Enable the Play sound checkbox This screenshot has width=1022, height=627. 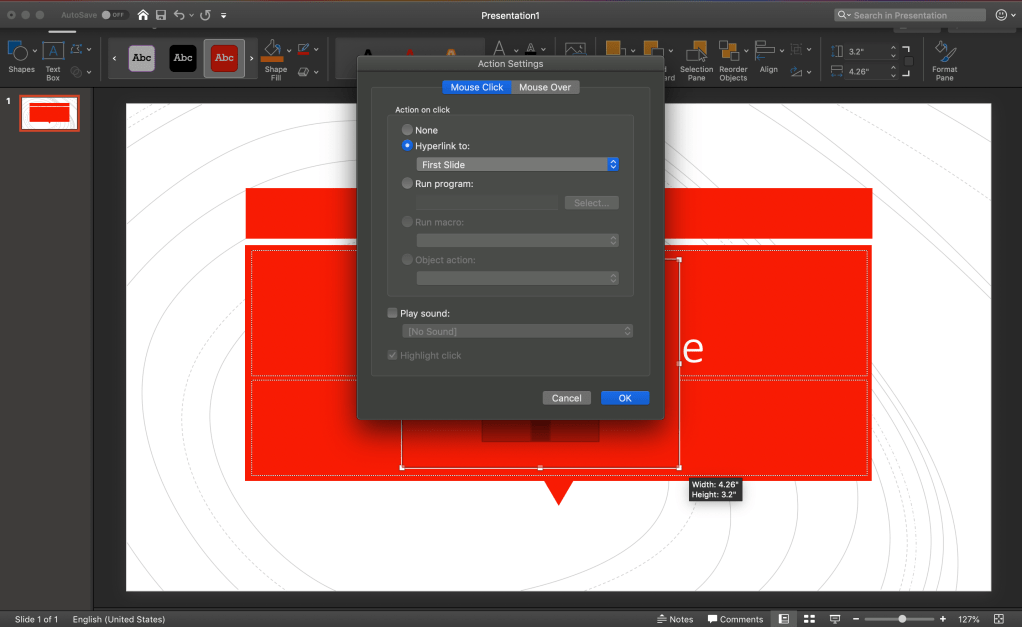(x=393, y=313)
